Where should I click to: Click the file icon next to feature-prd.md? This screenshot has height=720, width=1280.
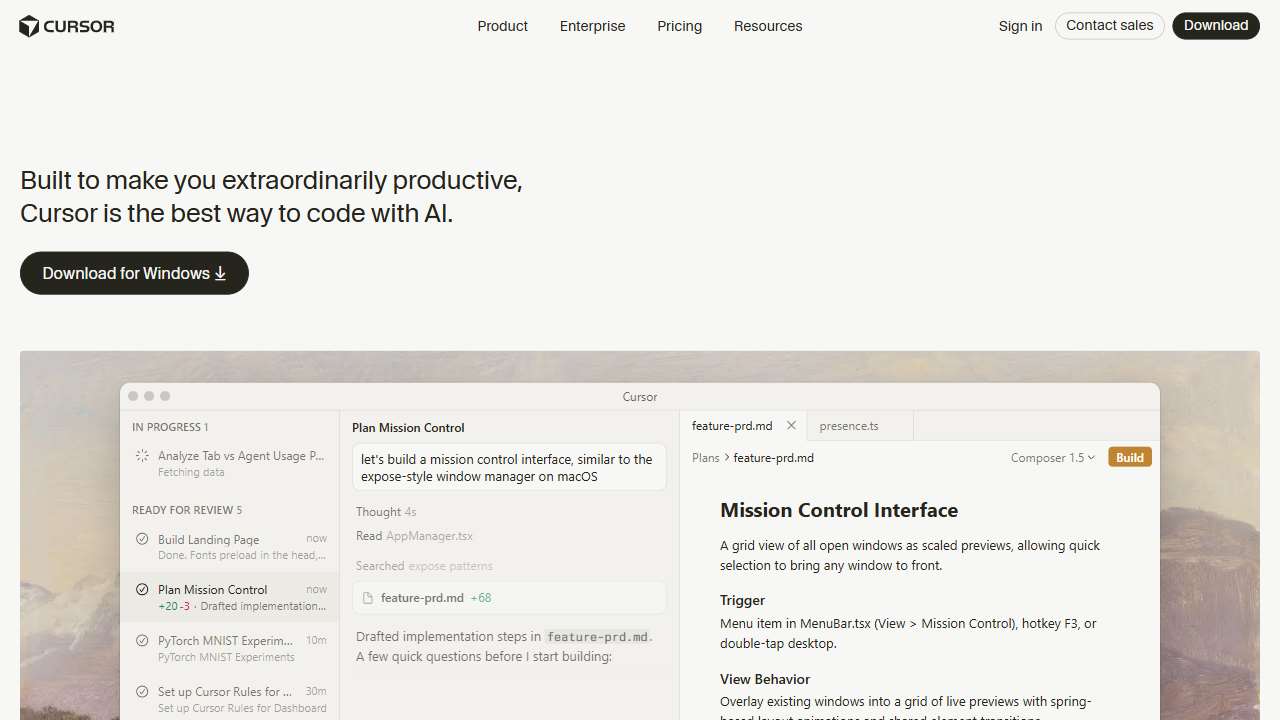click(x=368, y=597)
